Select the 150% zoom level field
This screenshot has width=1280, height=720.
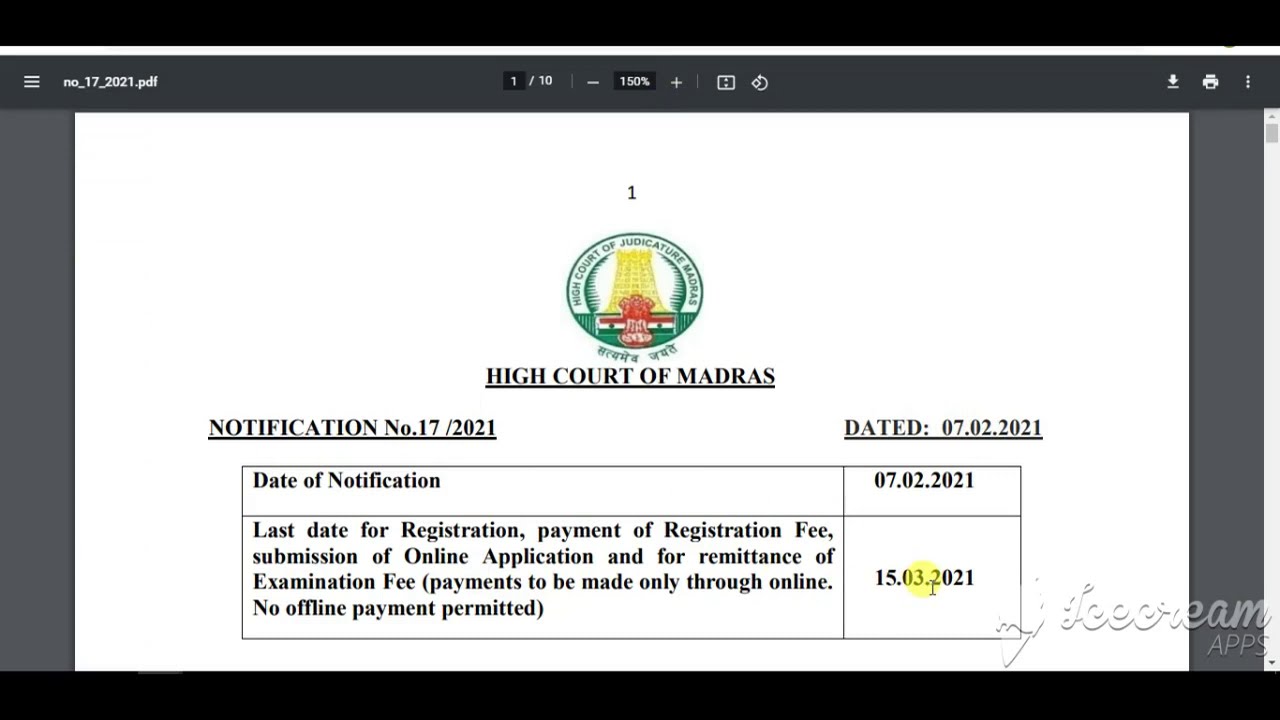(x=634, y=81)
